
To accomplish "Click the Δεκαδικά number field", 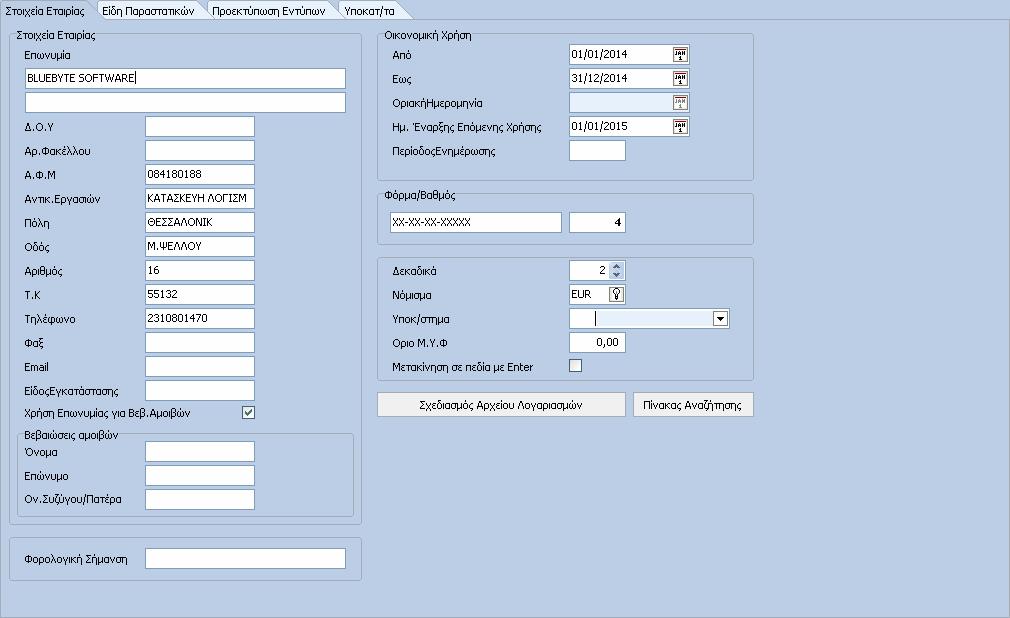I will tap(589, 271).
